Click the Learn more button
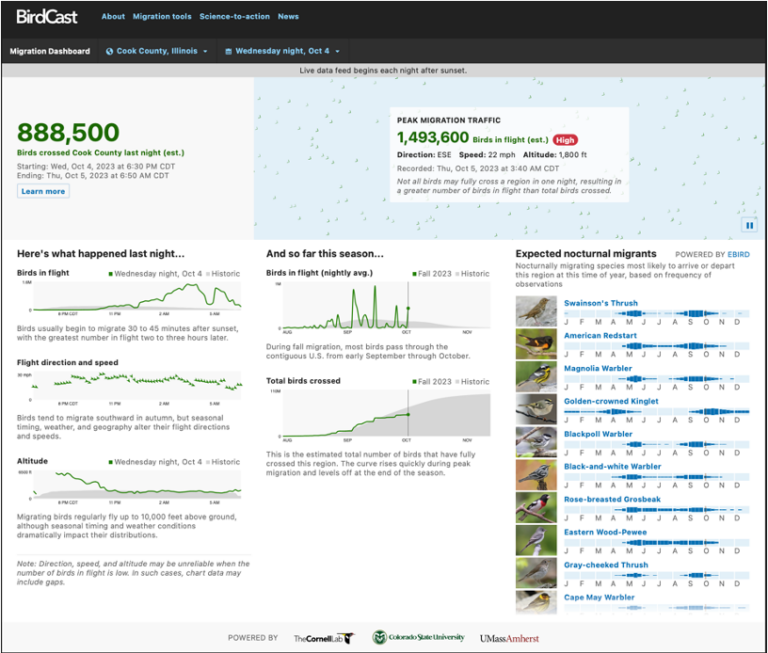Viewport: 768px width, 653px height. click(x=43, y=191)
